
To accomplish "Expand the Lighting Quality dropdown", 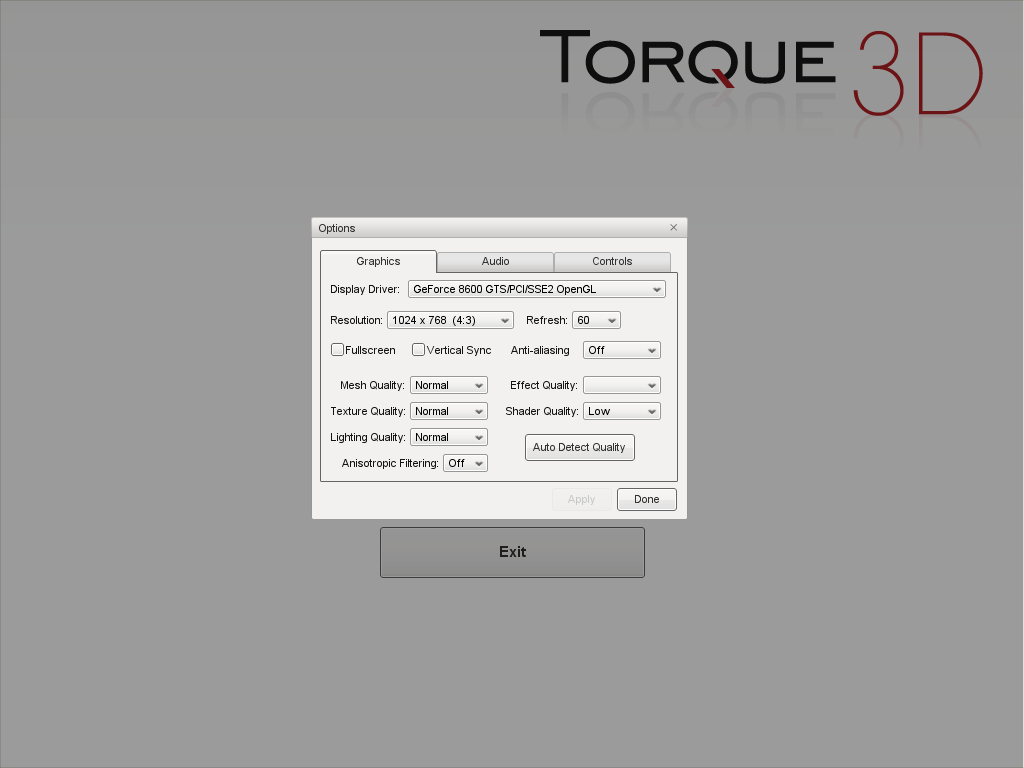I will click(448, 438).
